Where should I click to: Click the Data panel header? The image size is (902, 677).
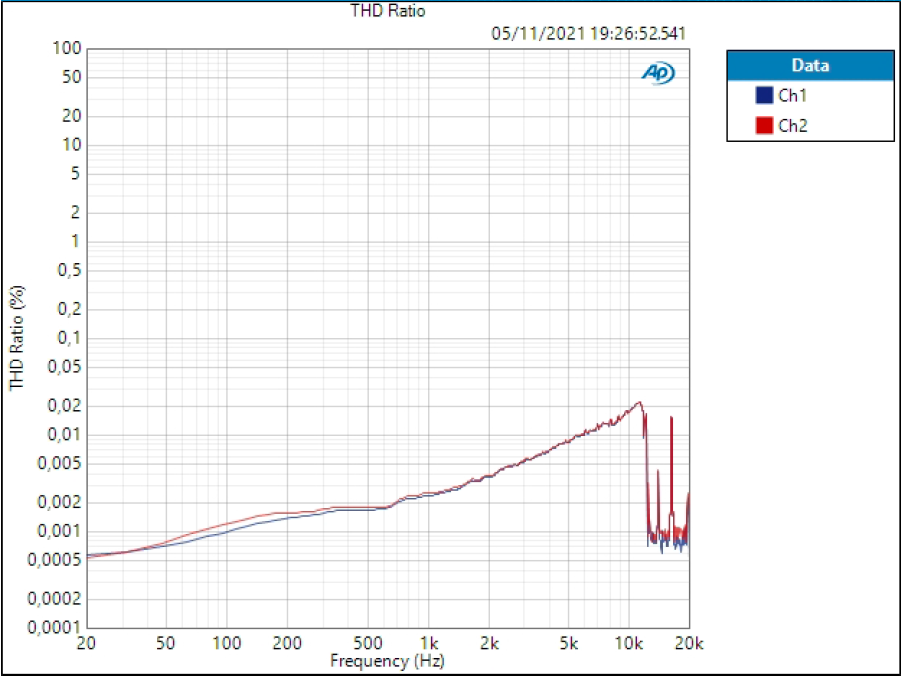coord(808,65)
